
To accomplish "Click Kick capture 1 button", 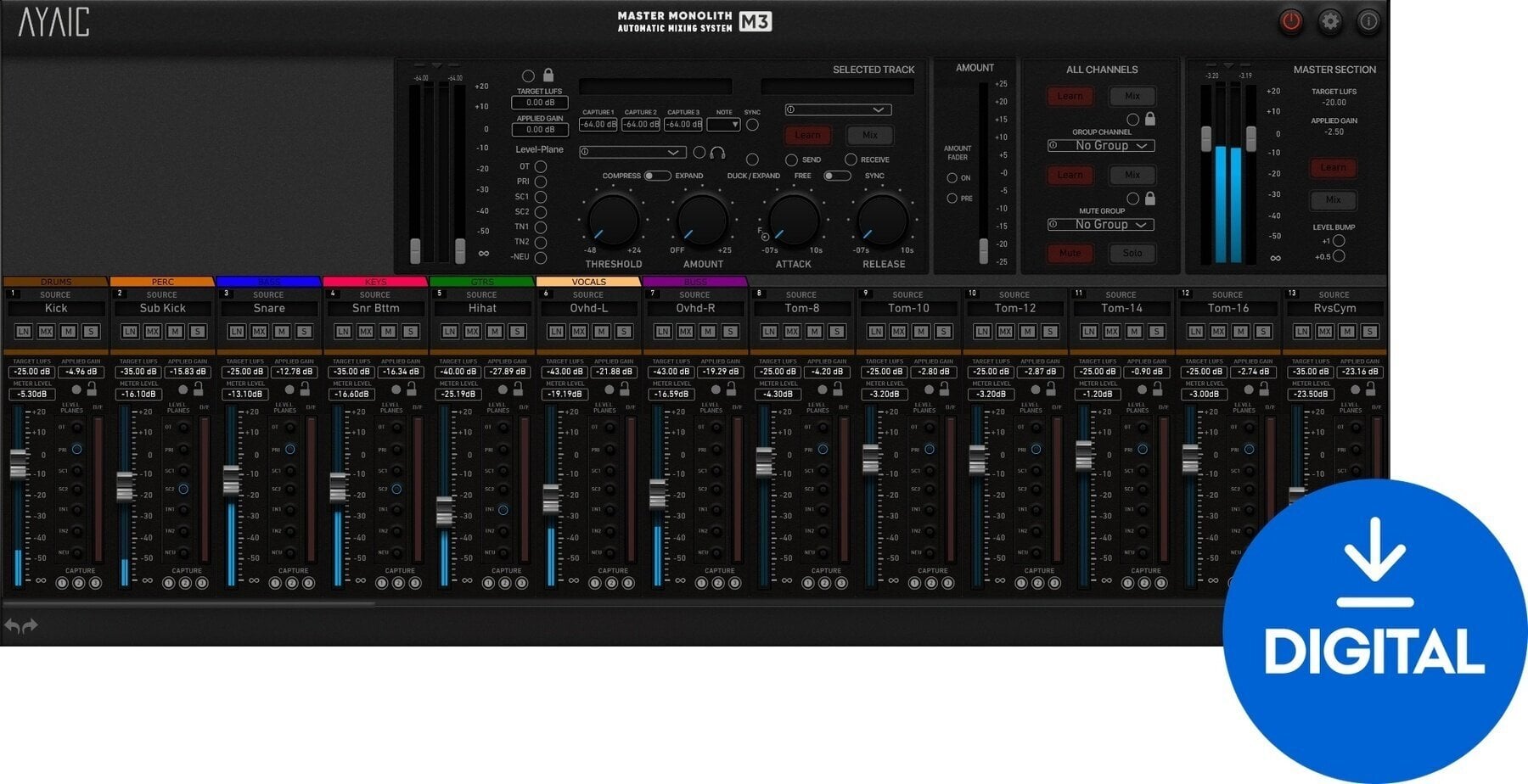I will tap(62, 583).
